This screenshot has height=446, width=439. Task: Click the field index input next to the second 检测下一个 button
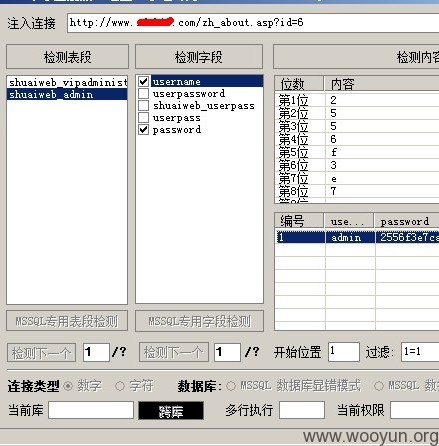coord(227,352)
